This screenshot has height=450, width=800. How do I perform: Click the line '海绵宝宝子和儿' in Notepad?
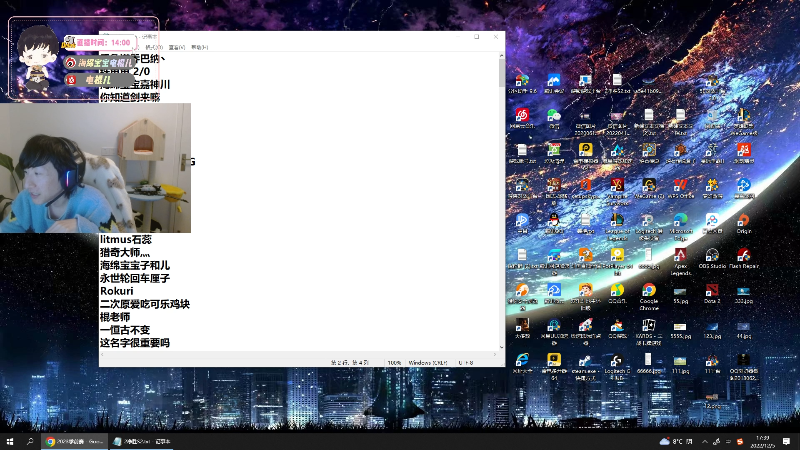tap(135, 265)
